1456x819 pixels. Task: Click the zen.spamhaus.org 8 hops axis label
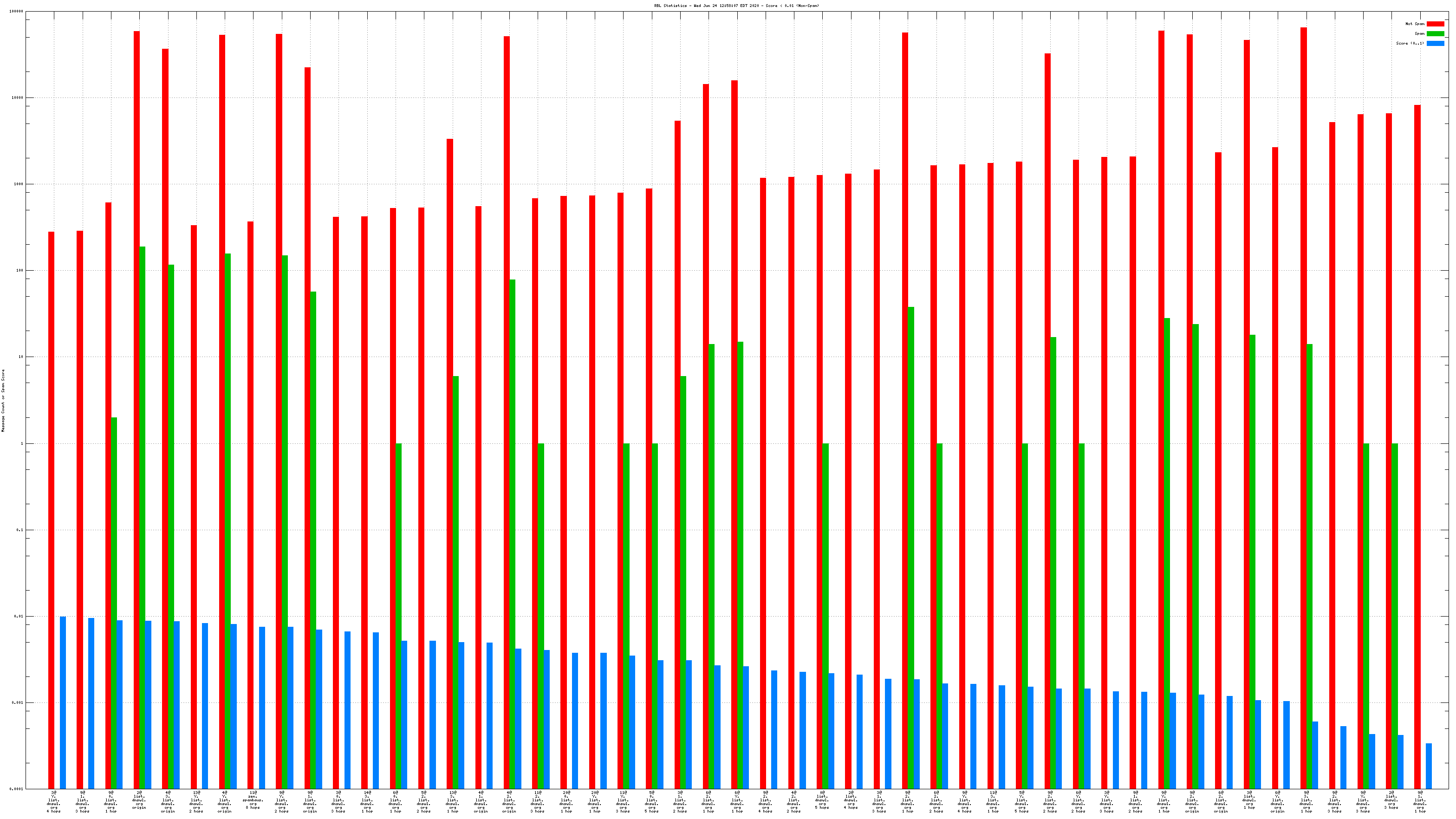(253, 801)
